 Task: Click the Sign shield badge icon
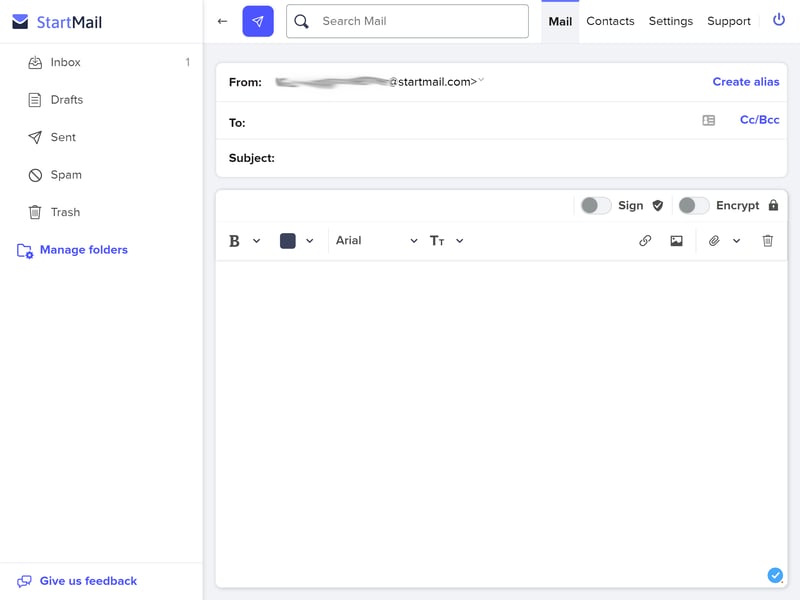(x=658, y=206)
